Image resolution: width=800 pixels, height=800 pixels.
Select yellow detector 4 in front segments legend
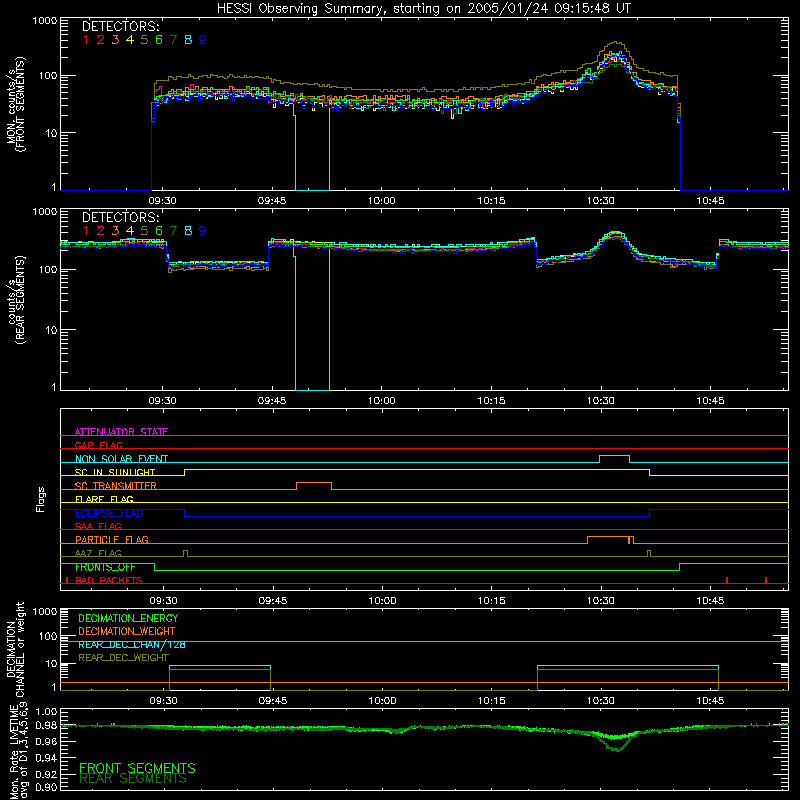130,40
